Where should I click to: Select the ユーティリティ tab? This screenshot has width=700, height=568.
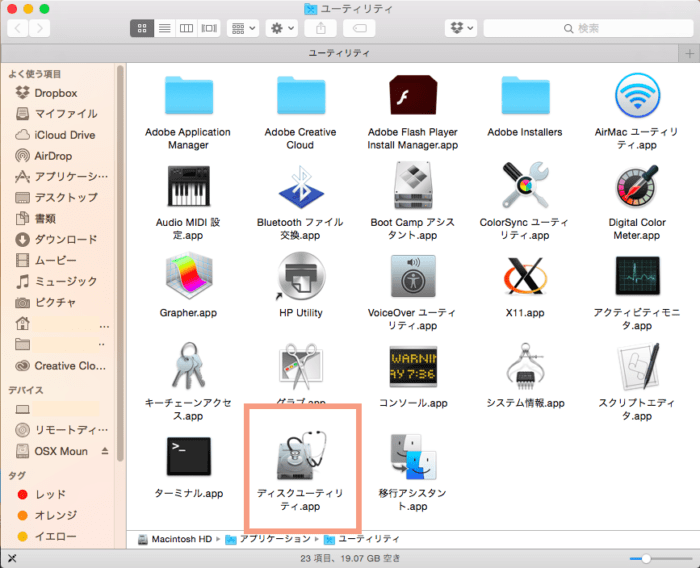tap(339, 53)
